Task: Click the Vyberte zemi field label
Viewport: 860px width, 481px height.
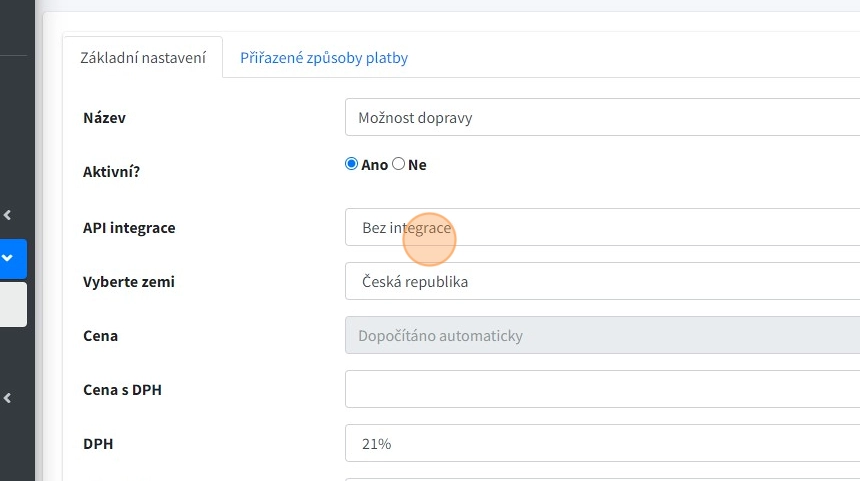Action: tap(128, 282)
